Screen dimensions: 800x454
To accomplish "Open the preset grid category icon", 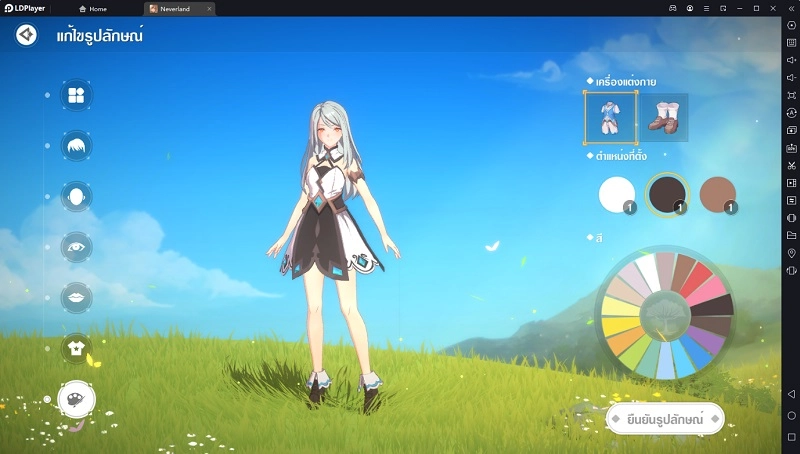I will tap(77, 95).
